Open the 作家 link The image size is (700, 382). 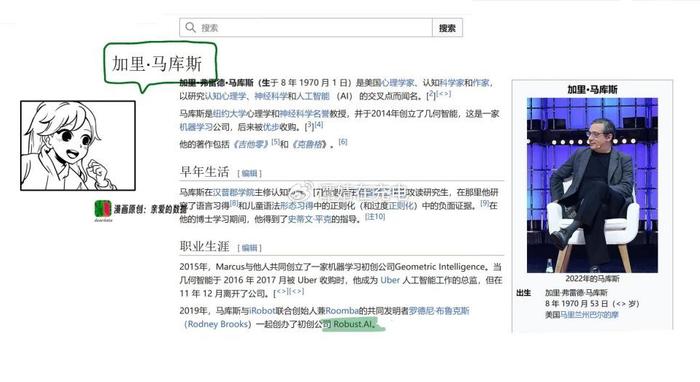(481, 83)
